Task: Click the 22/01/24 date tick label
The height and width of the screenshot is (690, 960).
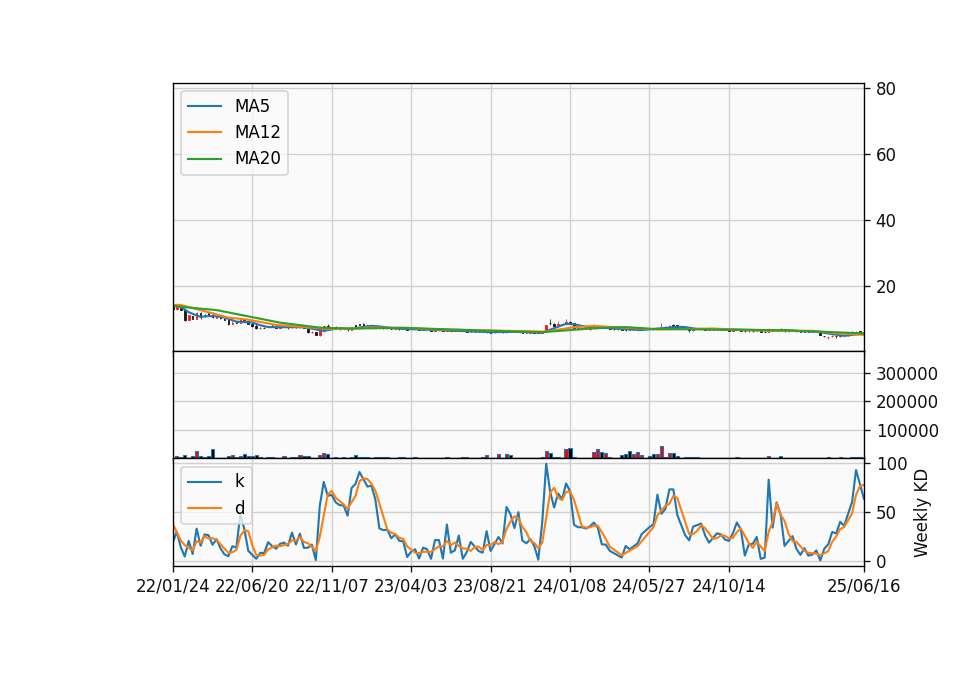Action: pyautogui.click(x=173, y=586)
